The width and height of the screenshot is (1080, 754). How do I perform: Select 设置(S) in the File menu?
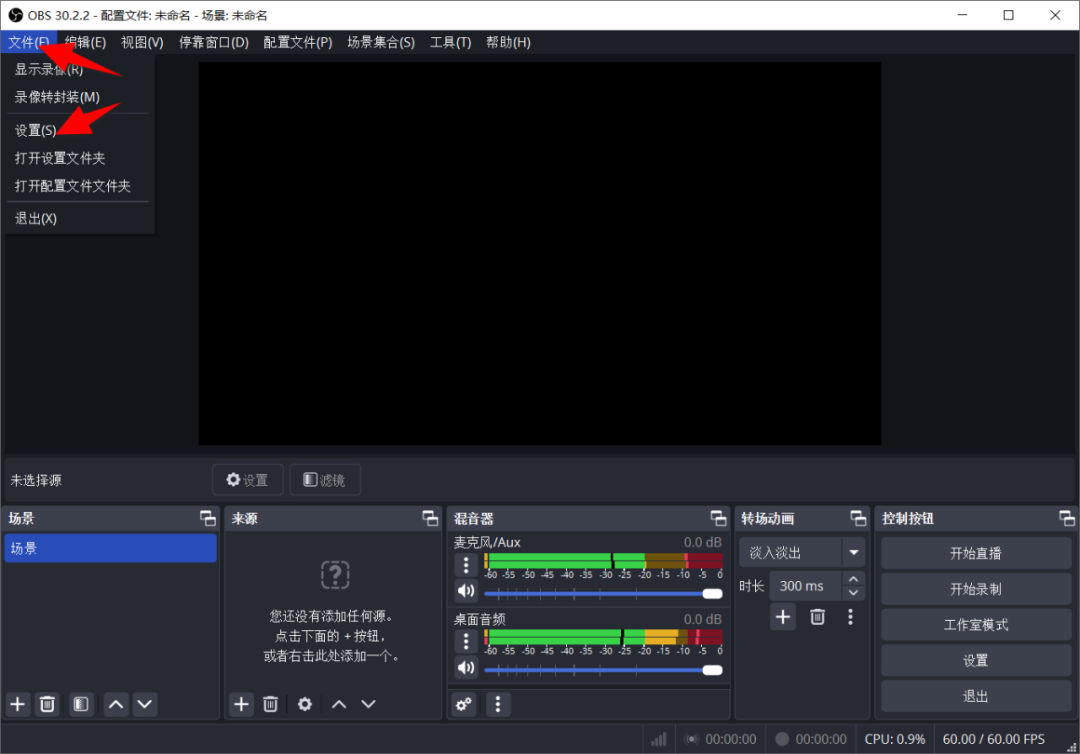tap(36, 130)
